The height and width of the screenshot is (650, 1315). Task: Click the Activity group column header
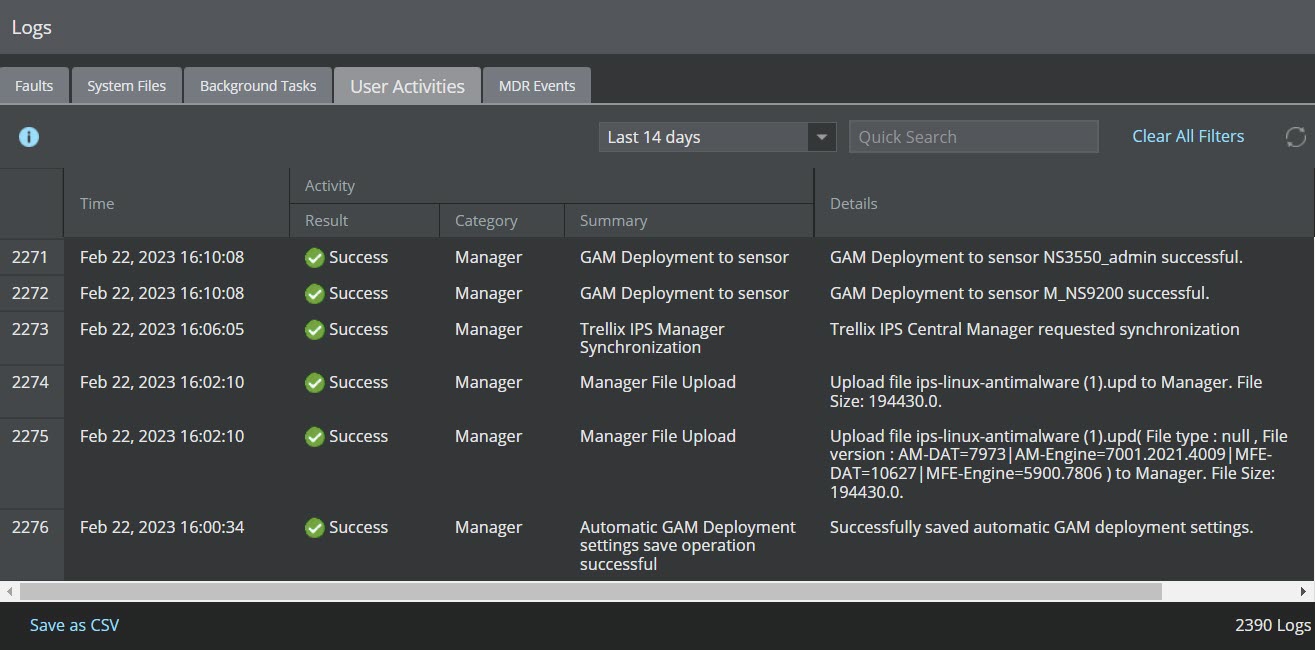(552, 186)
